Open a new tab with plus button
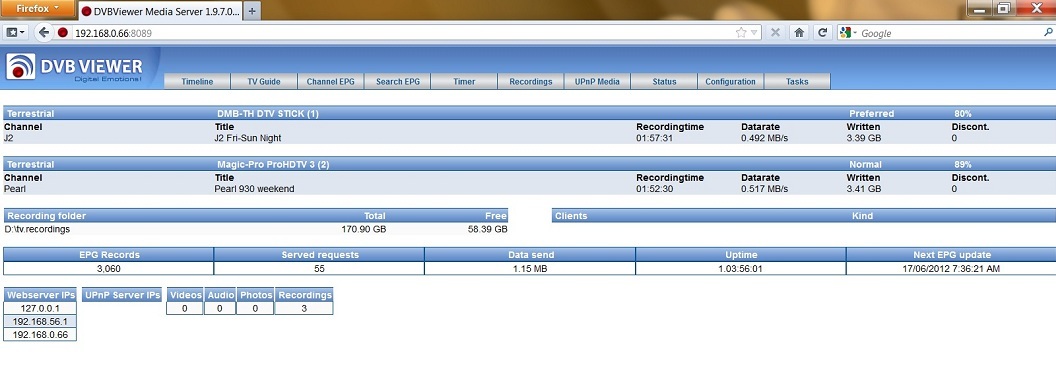The height and width of the screenshot is (370, 1056). [x=252, y=11]
